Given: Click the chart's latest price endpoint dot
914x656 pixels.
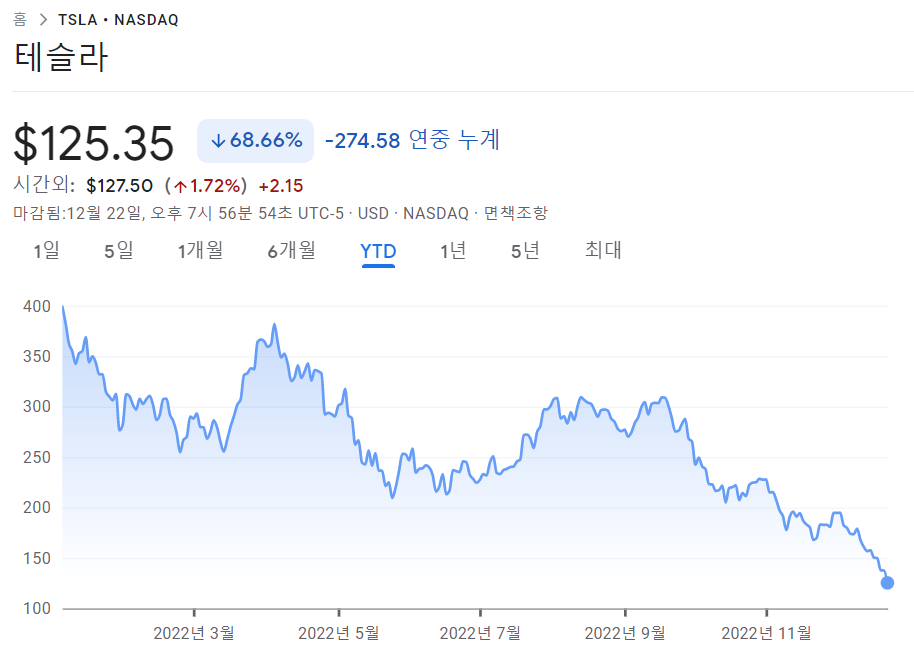Looking at the screenshot, I should (887, 583).
